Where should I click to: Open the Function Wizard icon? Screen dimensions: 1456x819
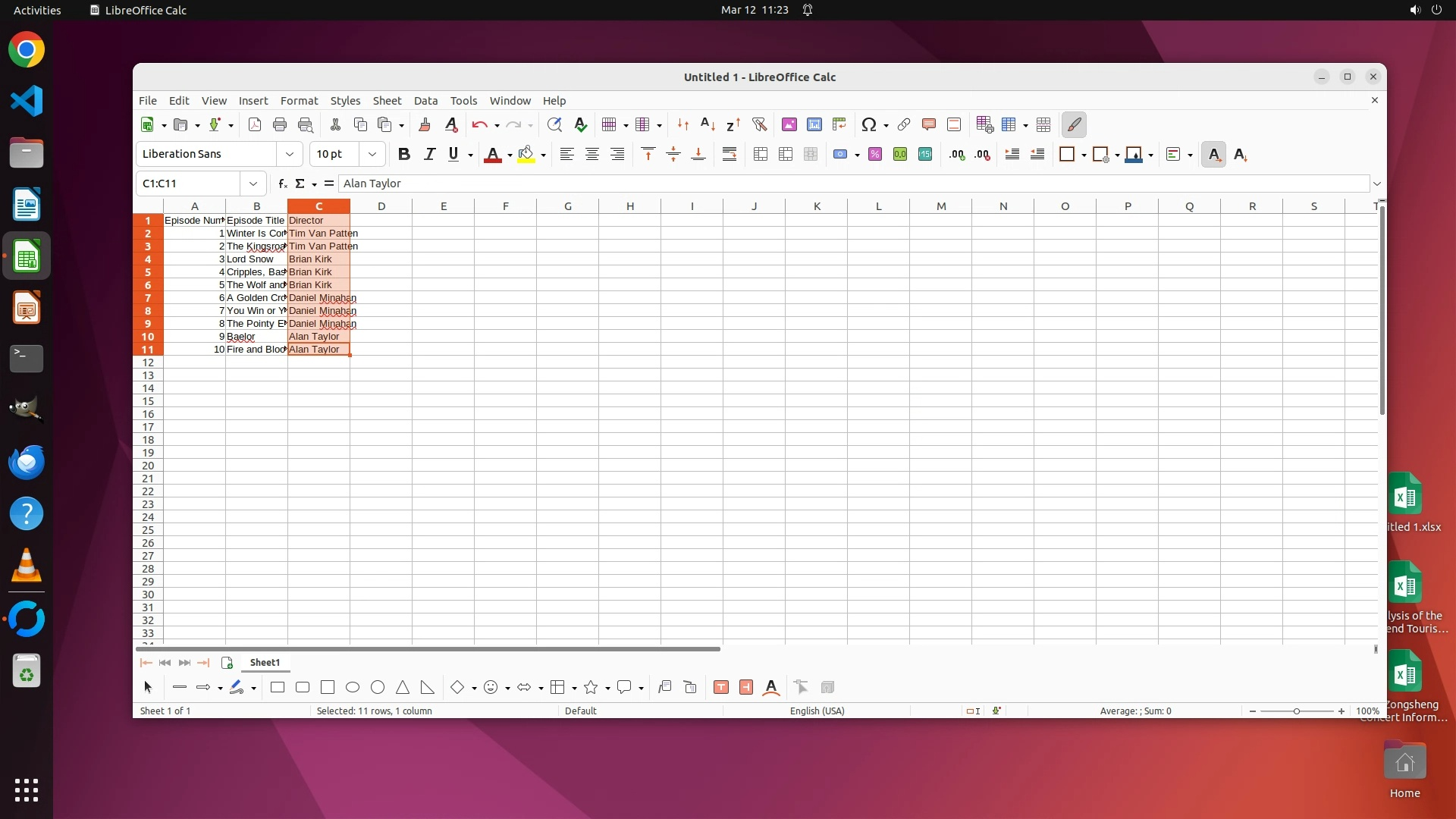tap(282, 184)
